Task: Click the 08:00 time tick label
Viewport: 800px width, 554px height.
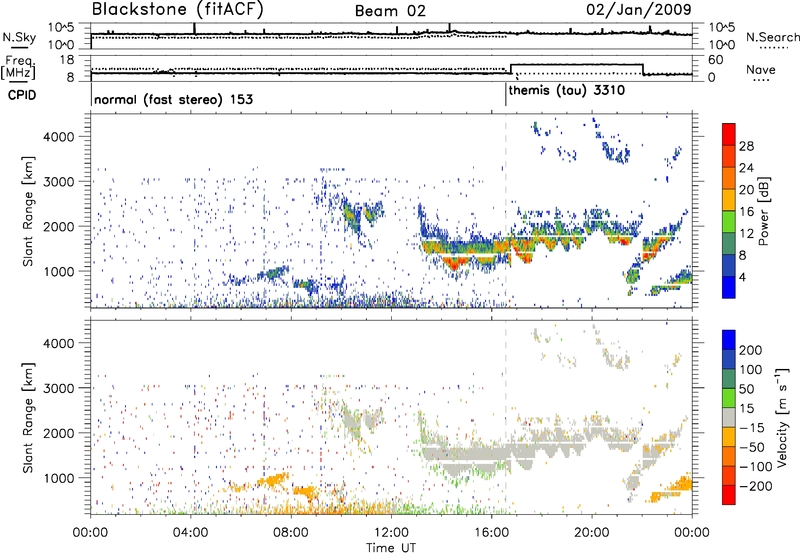Action: click(x=291, y=533)
